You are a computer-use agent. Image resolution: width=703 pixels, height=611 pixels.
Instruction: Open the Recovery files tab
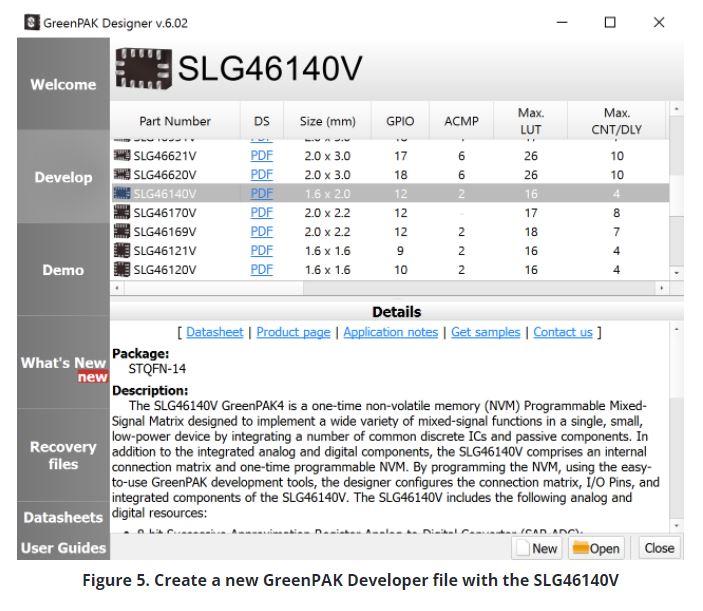tap(63, 455)
